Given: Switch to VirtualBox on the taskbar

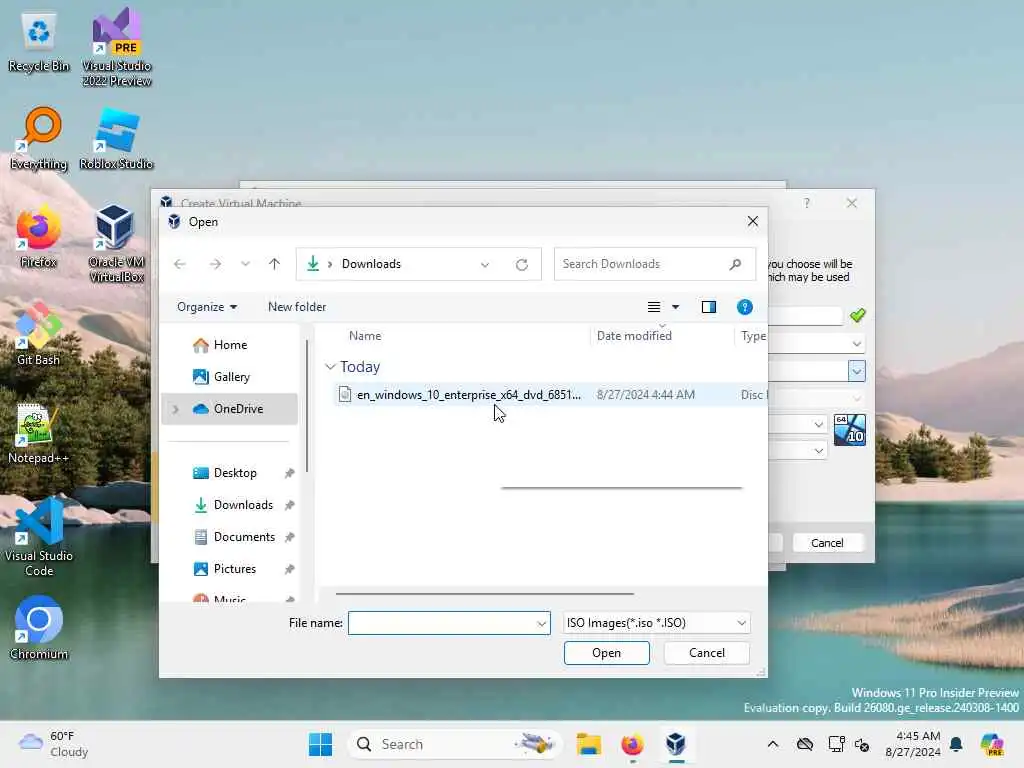Looking at the screenshot, I should coord(676,744).
